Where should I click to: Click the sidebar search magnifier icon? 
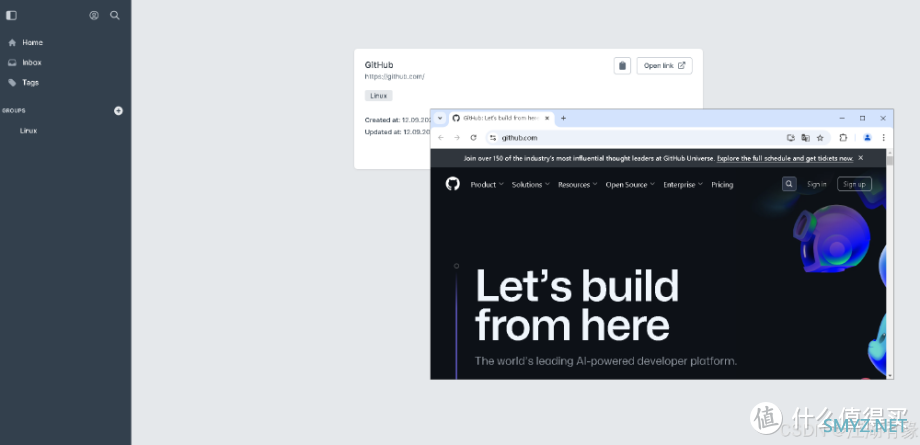[x=115, y=15]
